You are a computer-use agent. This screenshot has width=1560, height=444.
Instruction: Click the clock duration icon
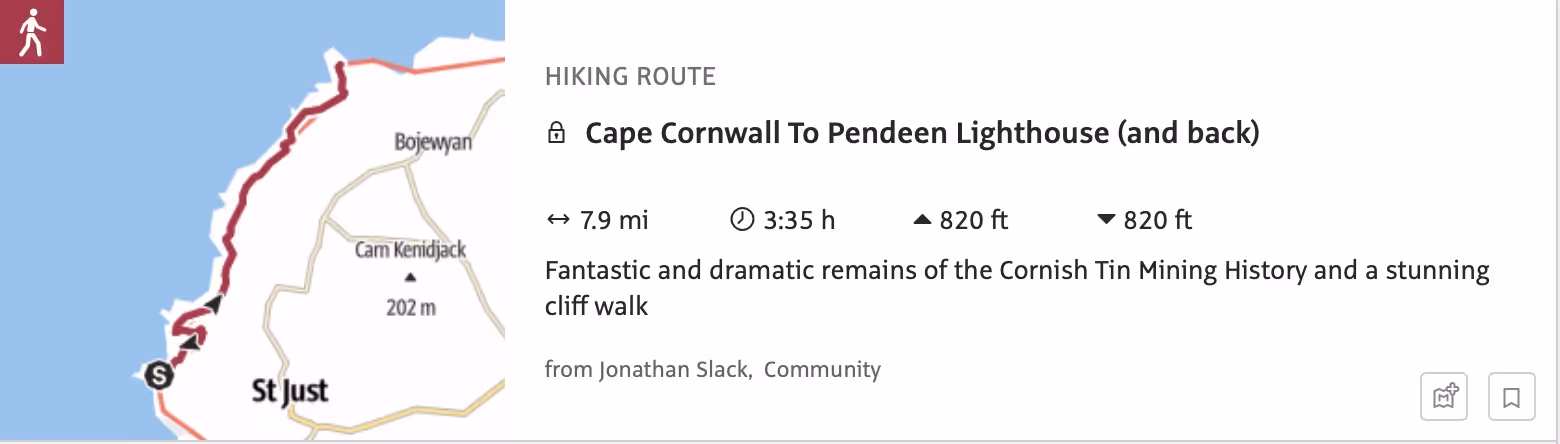coord(742,220)
